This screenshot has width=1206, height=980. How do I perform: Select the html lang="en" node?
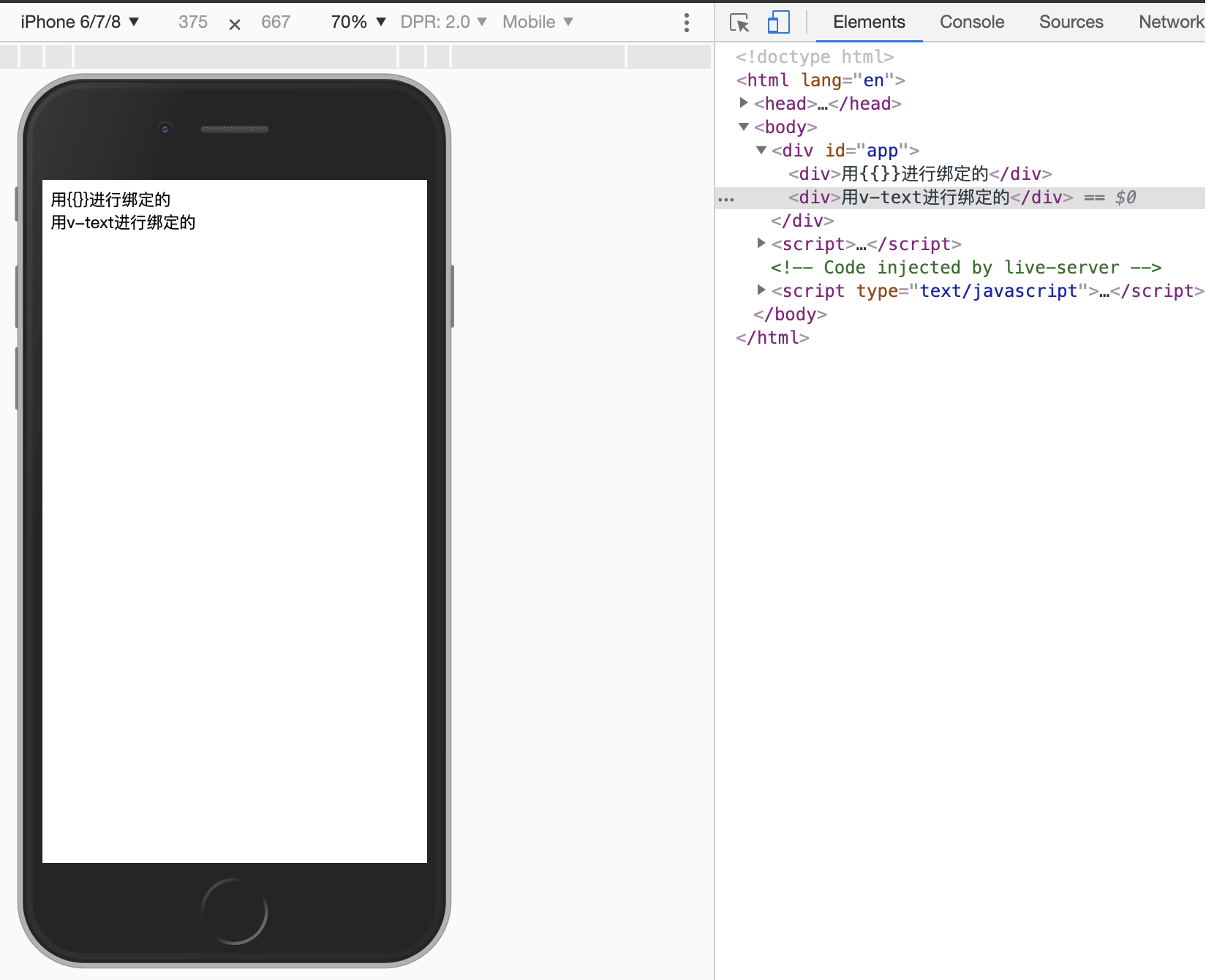(821, 80)
